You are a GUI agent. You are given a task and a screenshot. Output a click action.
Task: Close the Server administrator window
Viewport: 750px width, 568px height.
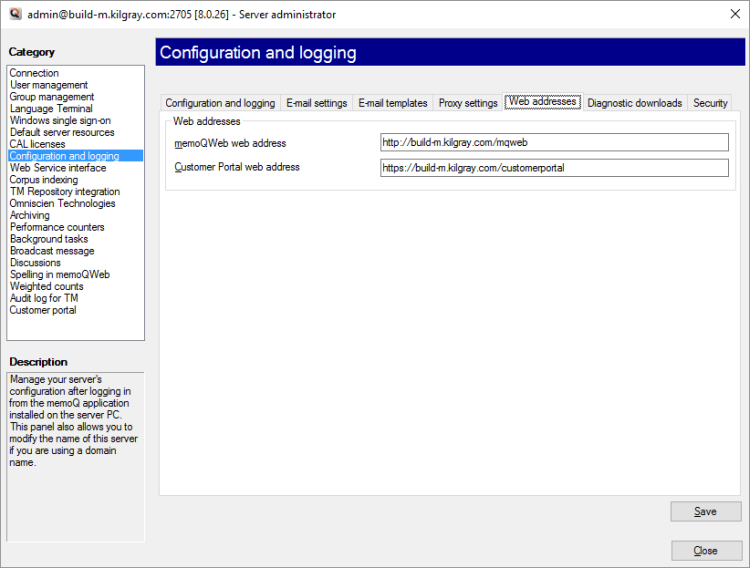[726, 15]
